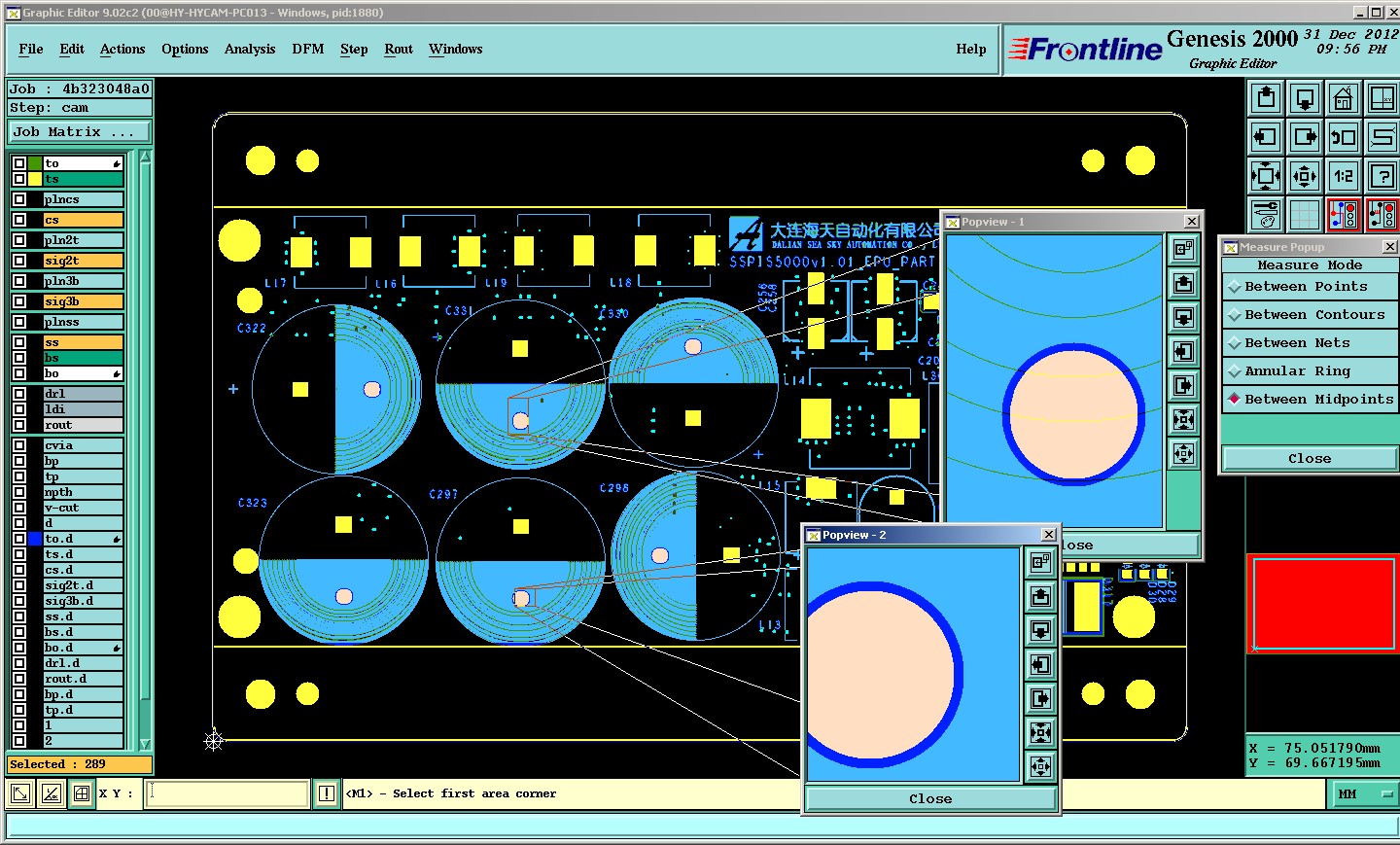This screenshot has height=845, width=1400.
Task: Open the Actions menu
Action: click(x=122, y=49)
